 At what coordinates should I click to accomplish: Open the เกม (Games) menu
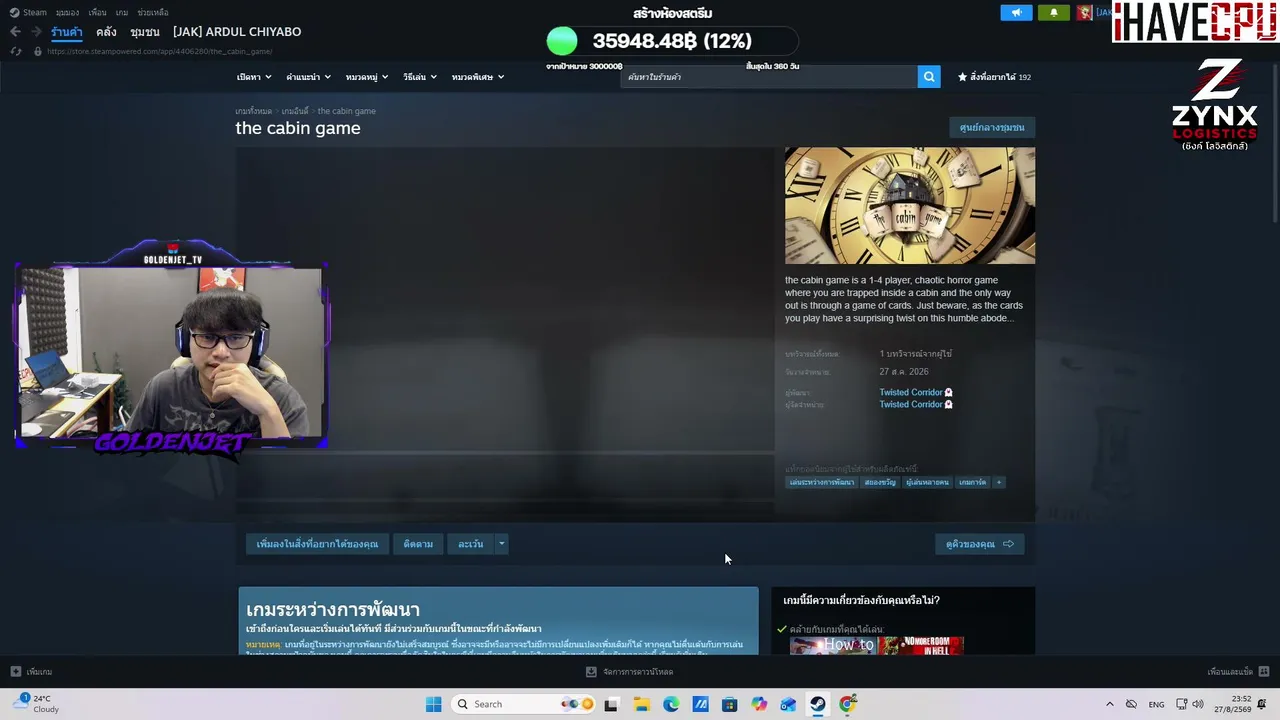pyautogui.click(x=122, y=13)
